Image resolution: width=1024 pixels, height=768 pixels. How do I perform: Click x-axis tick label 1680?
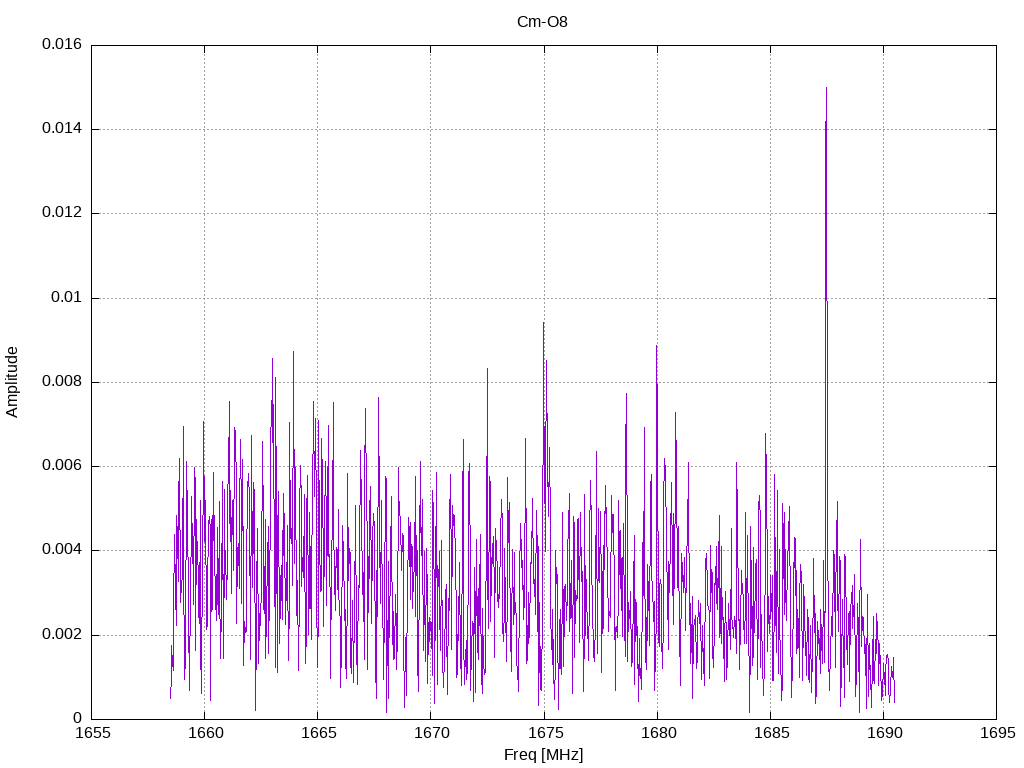tap(658, 733)
